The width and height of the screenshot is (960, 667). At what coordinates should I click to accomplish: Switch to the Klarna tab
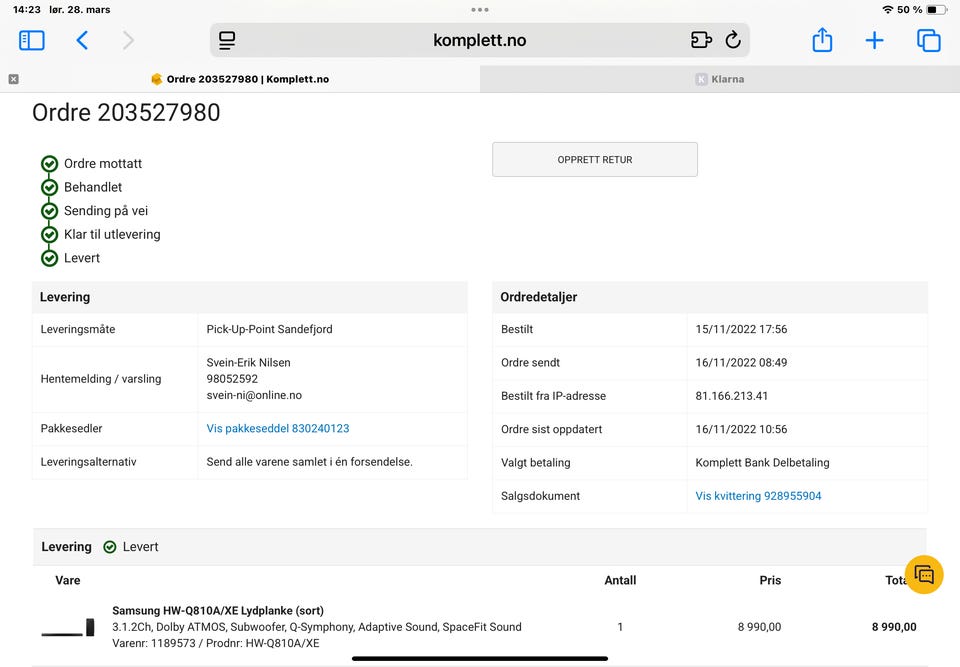pyautogui.click(x=720, y=79)
